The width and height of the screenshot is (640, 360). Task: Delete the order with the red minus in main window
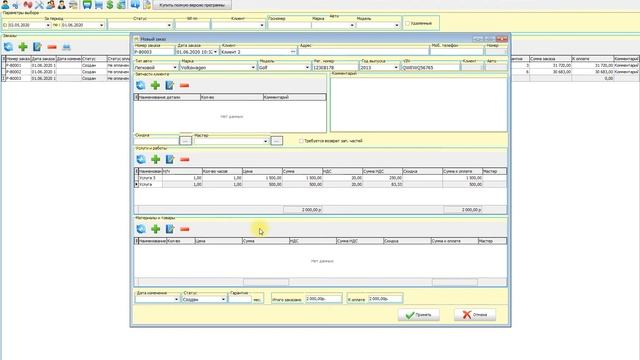pos(52,47)
